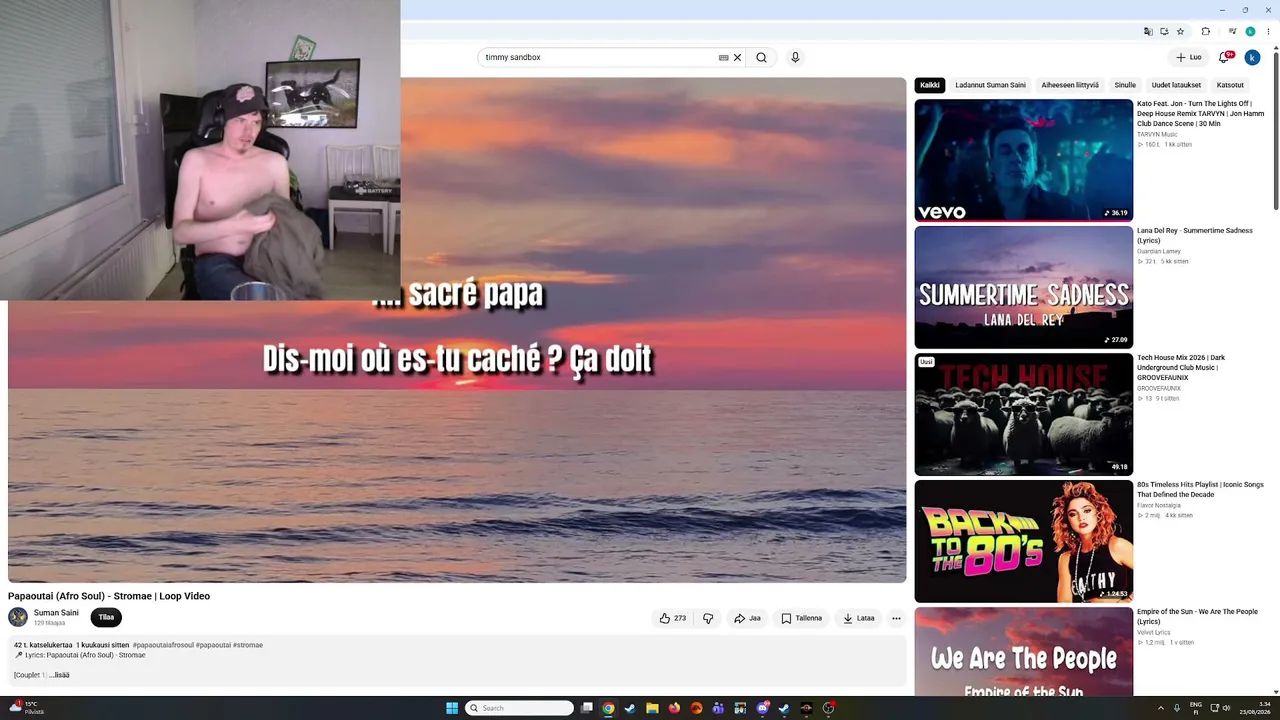
Task: Open the weather widget showing 15°C
Action: (x=27, y=708)
